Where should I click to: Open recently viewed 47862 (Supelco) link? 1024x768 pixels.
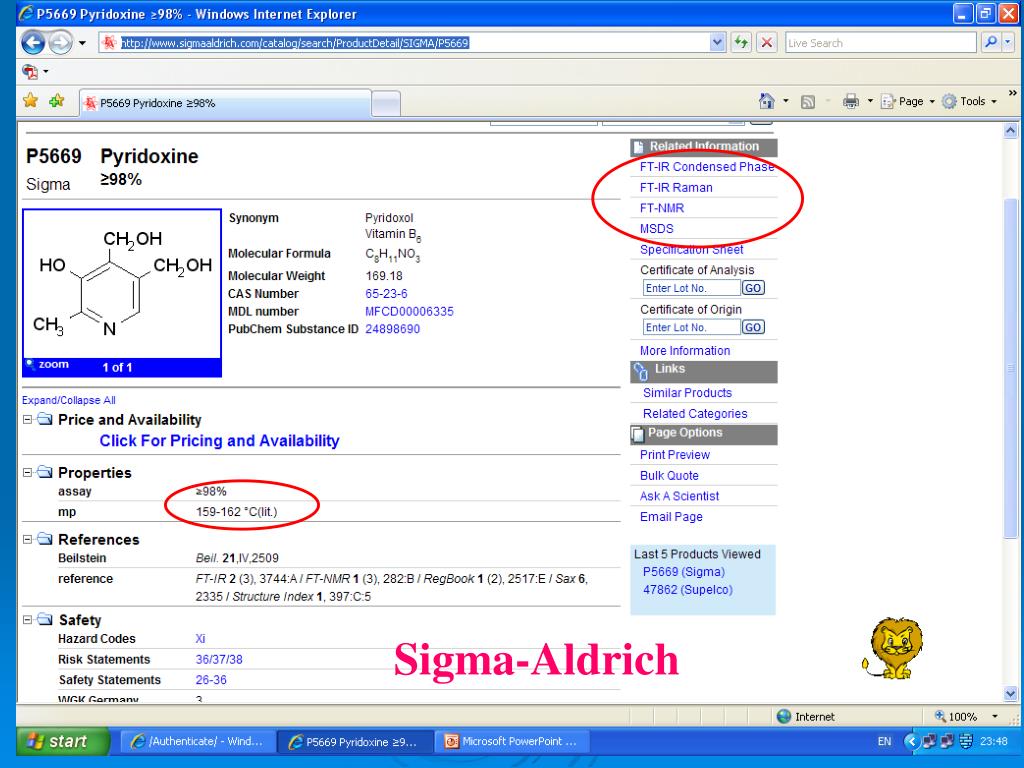[687, 590]
